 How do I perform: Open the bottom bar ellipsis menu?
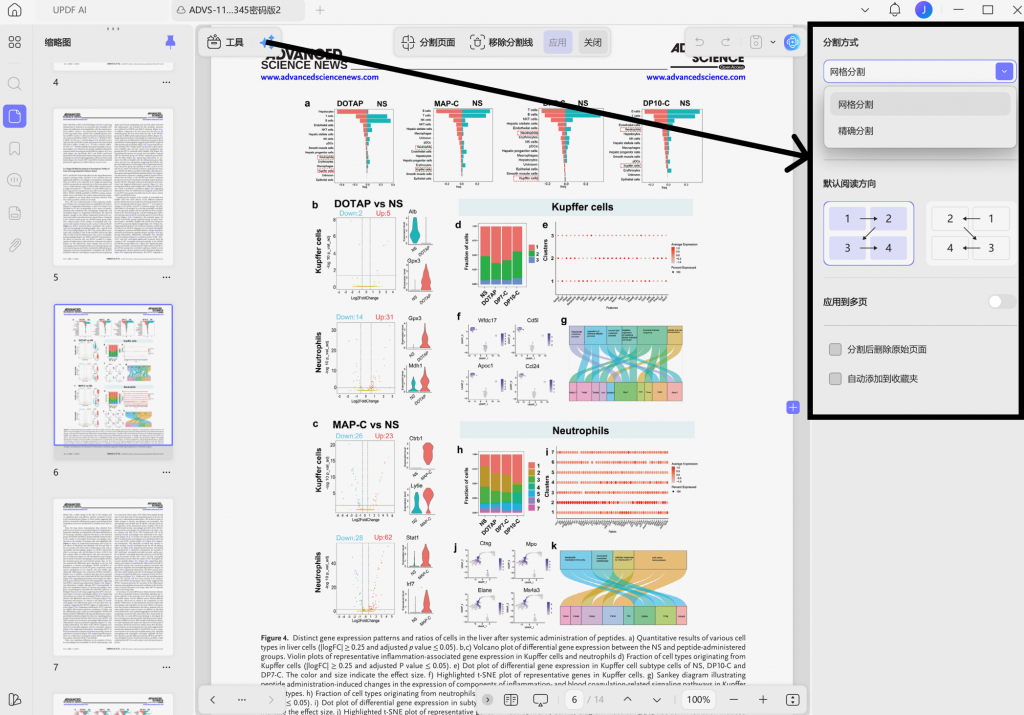pyautogui.click(x=242, y=699)
